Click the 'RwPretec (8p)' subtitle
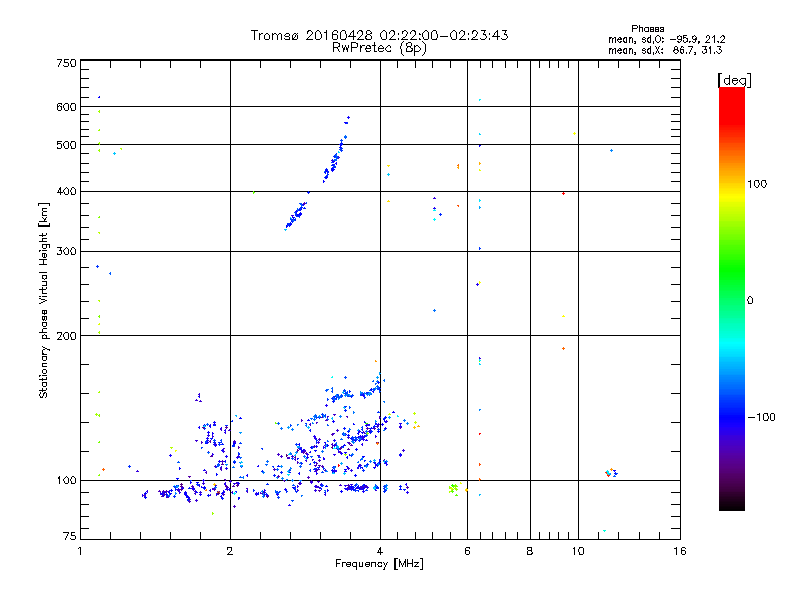The image size is (800, 600). (x=379, y=48)
